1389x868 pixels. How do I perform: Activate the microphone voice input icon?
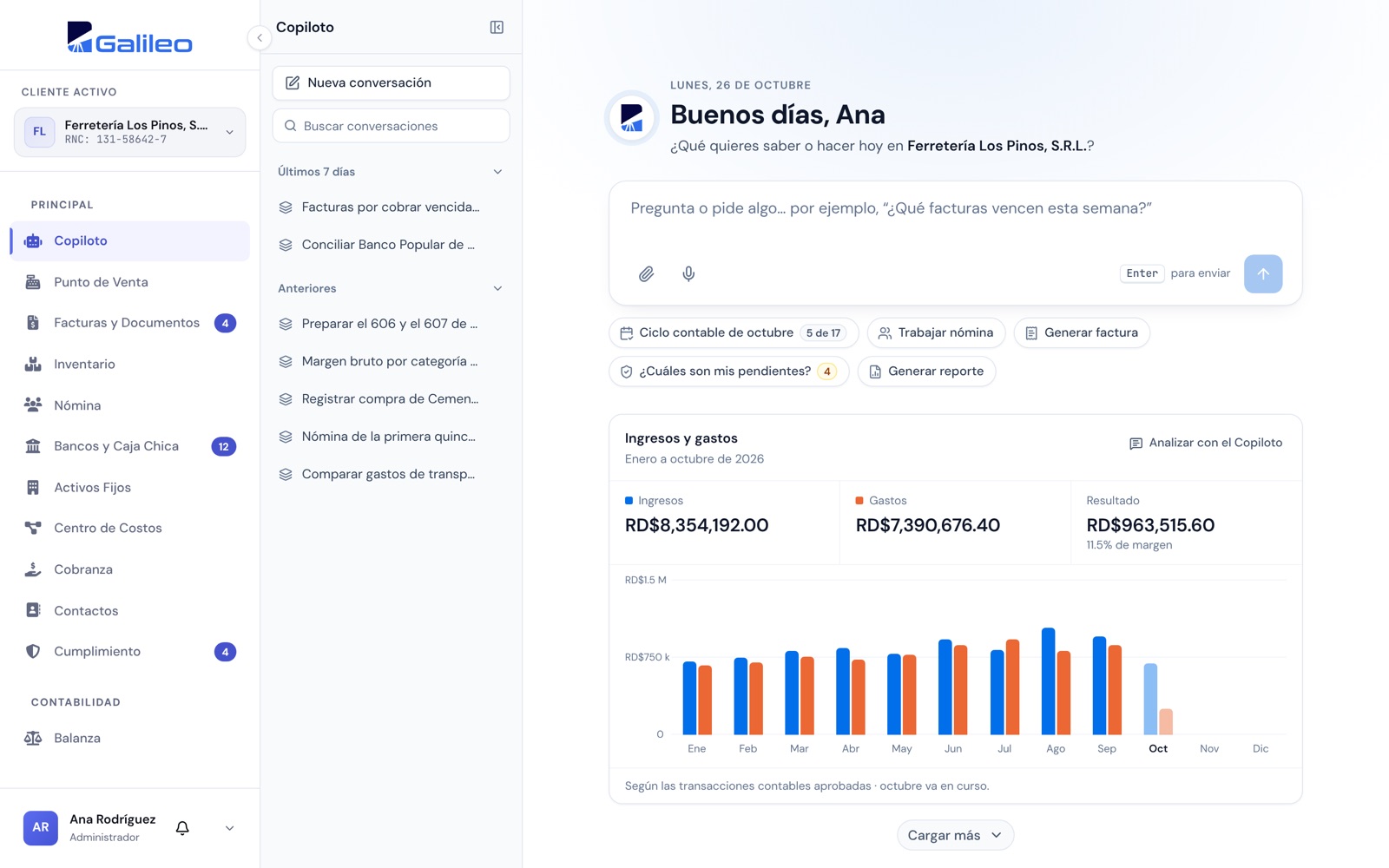pyautogui.click(x=688, y=274)
